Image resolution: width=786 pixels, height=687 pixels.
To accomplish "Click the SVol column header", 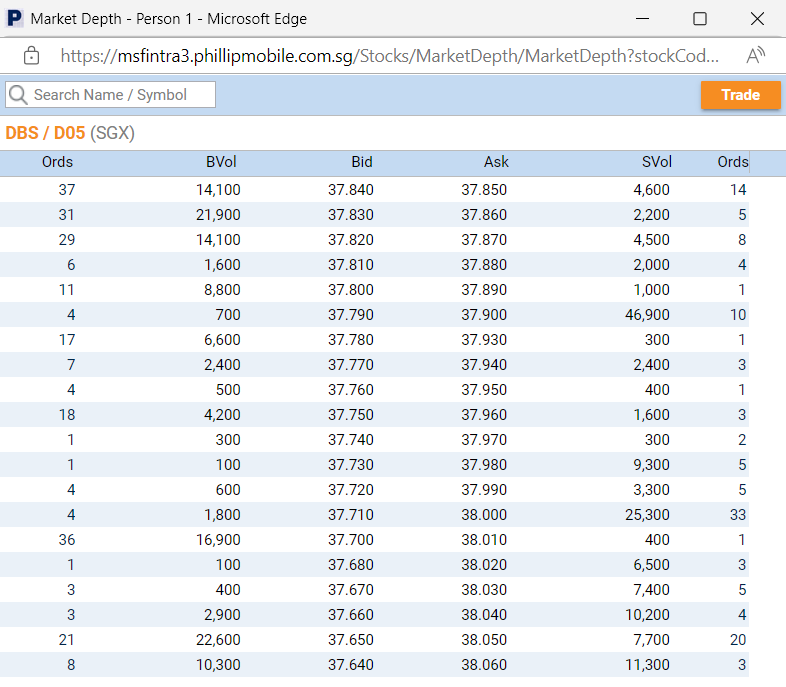I will [657, 162].
